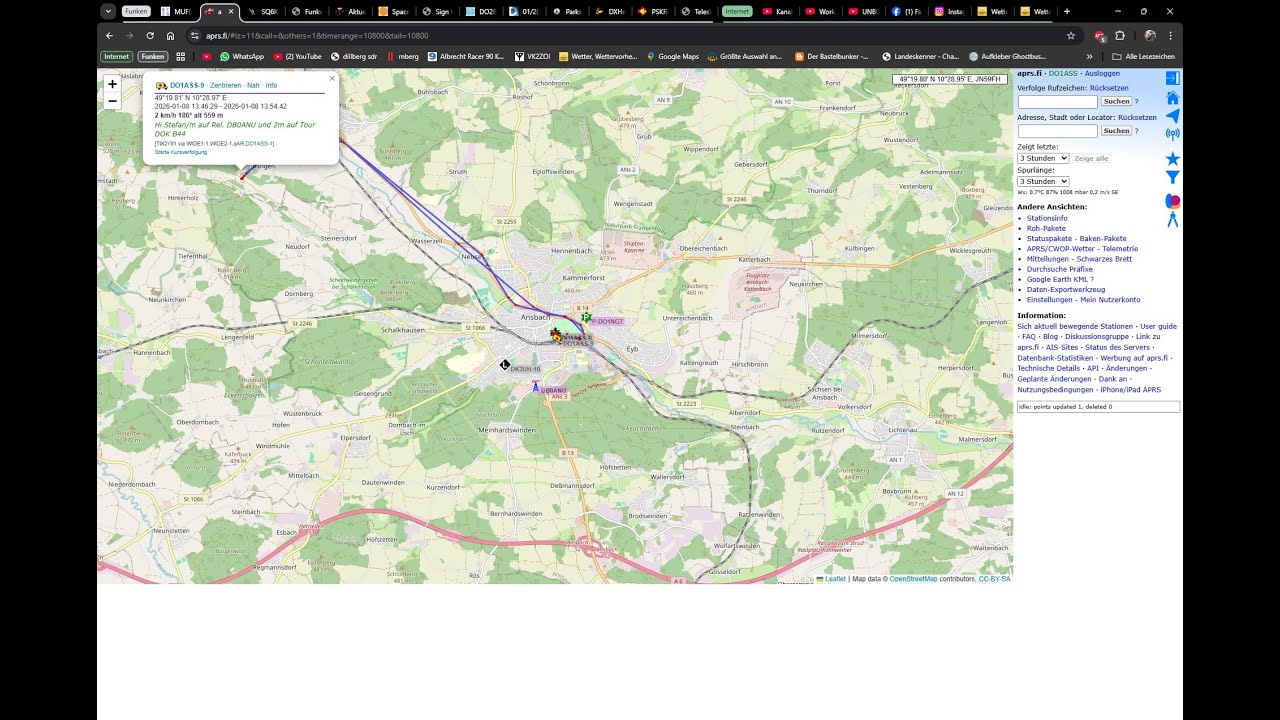Collapse the sidebar with blue arrow icon
Screen dimensions: 1280x720
coord(1173,78)
